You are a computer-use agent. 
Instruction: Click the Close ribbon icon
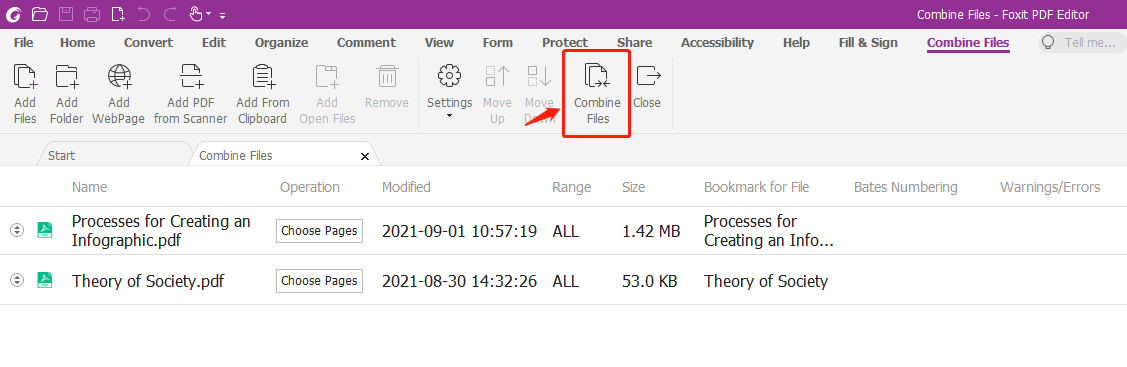point(648,75)
